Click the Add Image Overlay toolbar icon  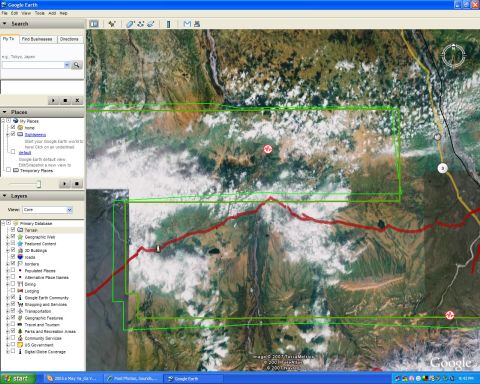click(151, 24)
